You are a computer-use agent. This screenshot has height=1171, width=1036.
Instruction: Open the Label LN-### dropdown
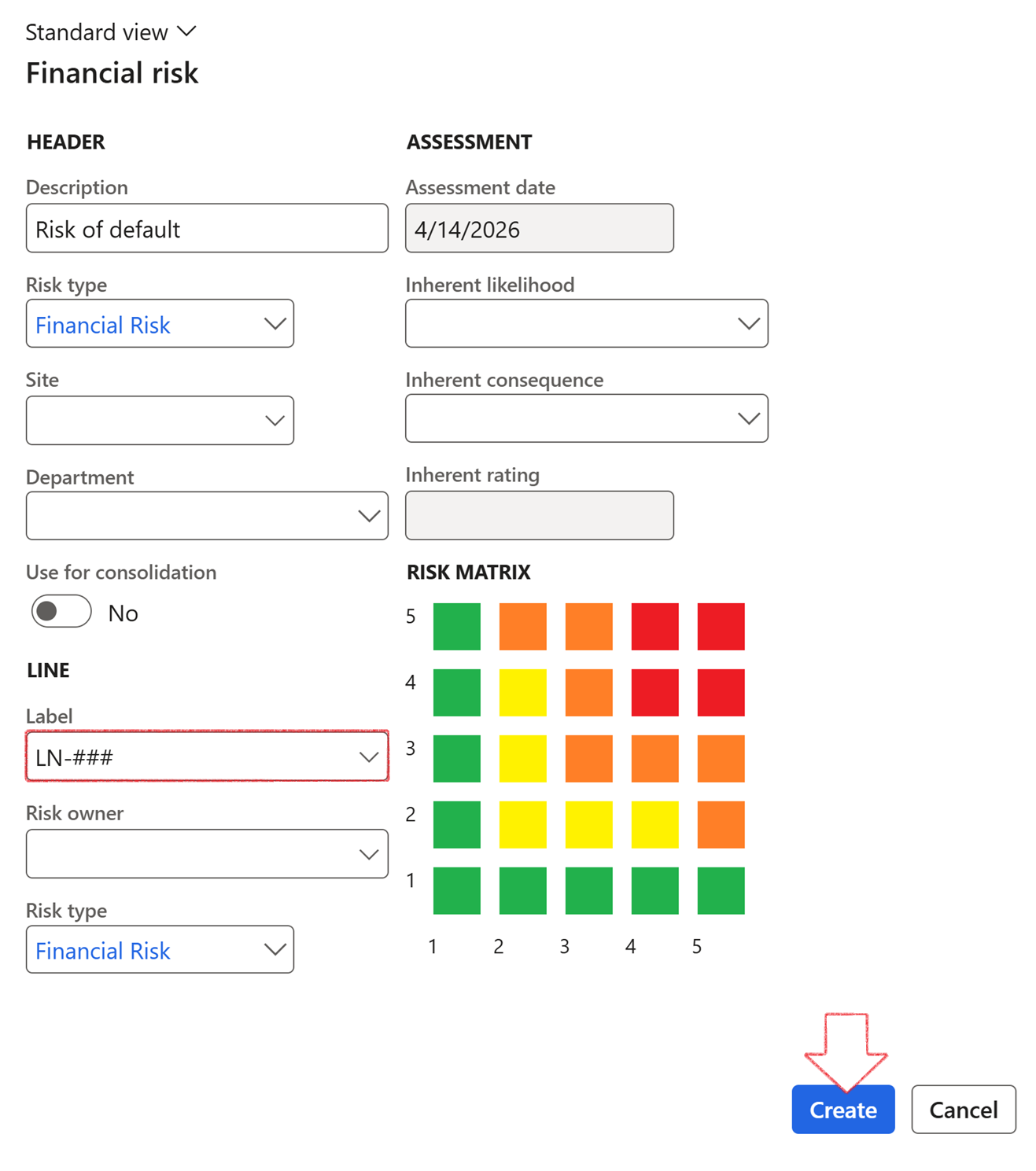click(x=368, y=757)
